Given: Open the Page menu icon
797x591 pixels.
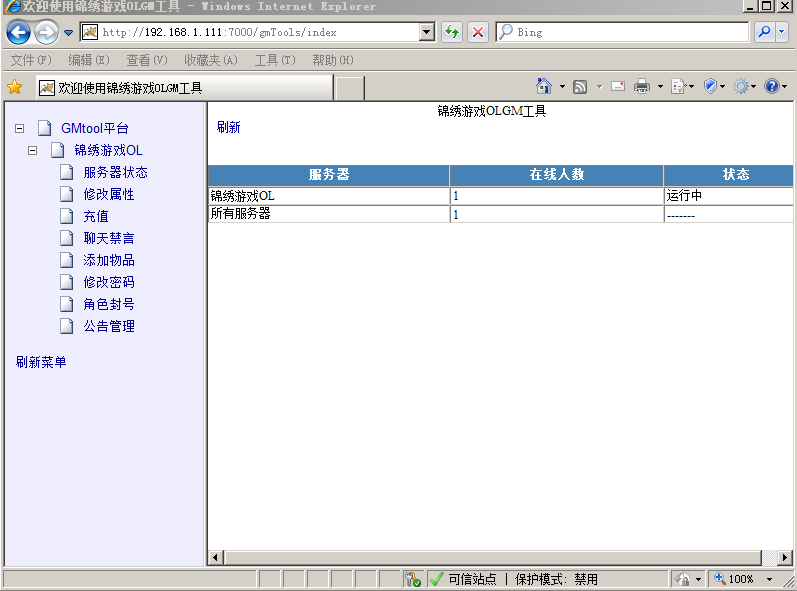Looking at the screenshot, I should (682, 86).
